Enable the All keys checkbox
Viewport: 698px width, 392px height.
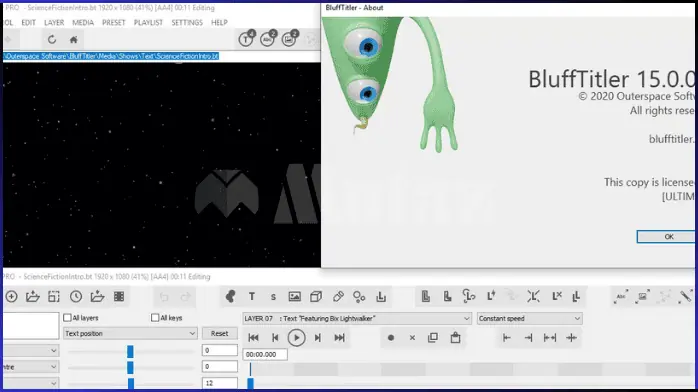[155, 318]
